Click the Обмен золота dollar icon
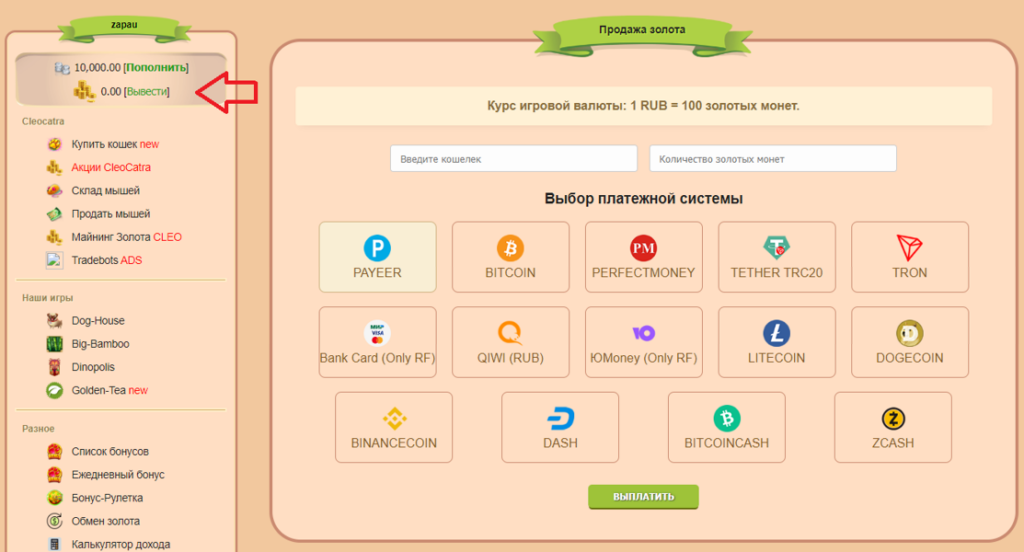Viewport: 1024px width, 552px height. tap(55, 521)
